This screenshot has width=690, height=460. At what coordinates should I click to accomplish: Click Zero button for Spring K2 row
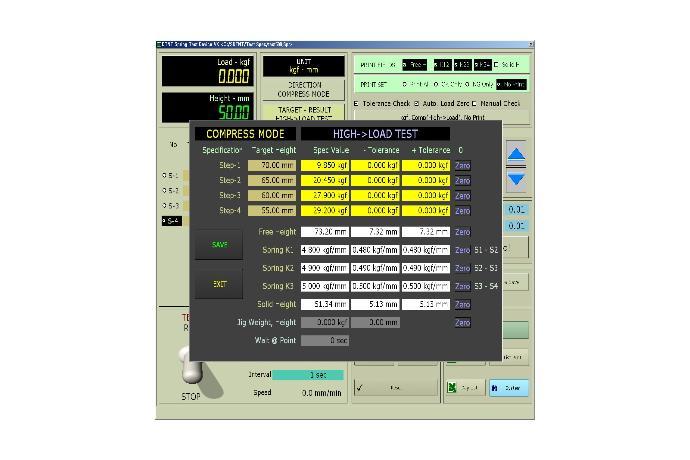coord(462,268)
